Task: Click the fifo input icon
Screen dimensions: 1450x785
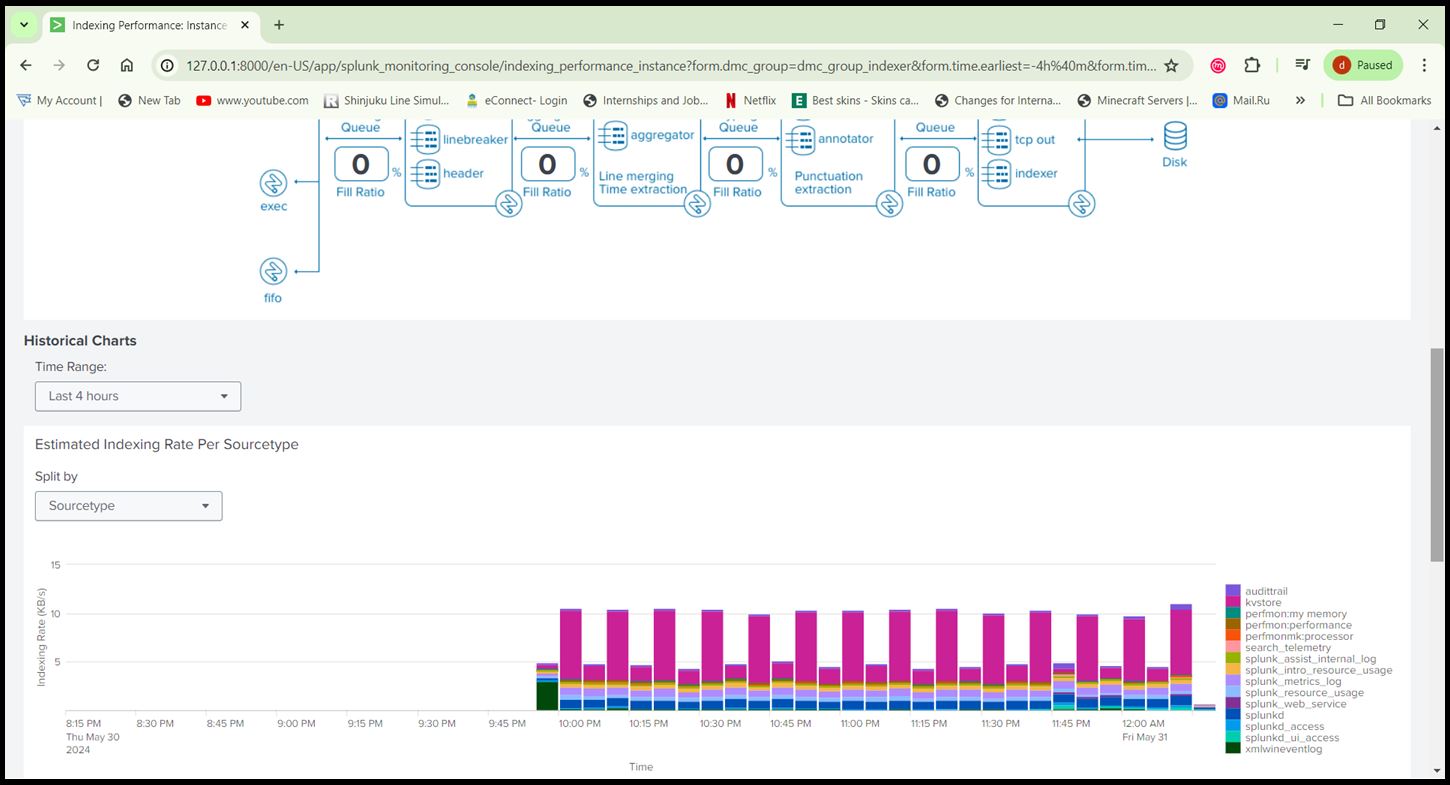Action: [273, 271]
